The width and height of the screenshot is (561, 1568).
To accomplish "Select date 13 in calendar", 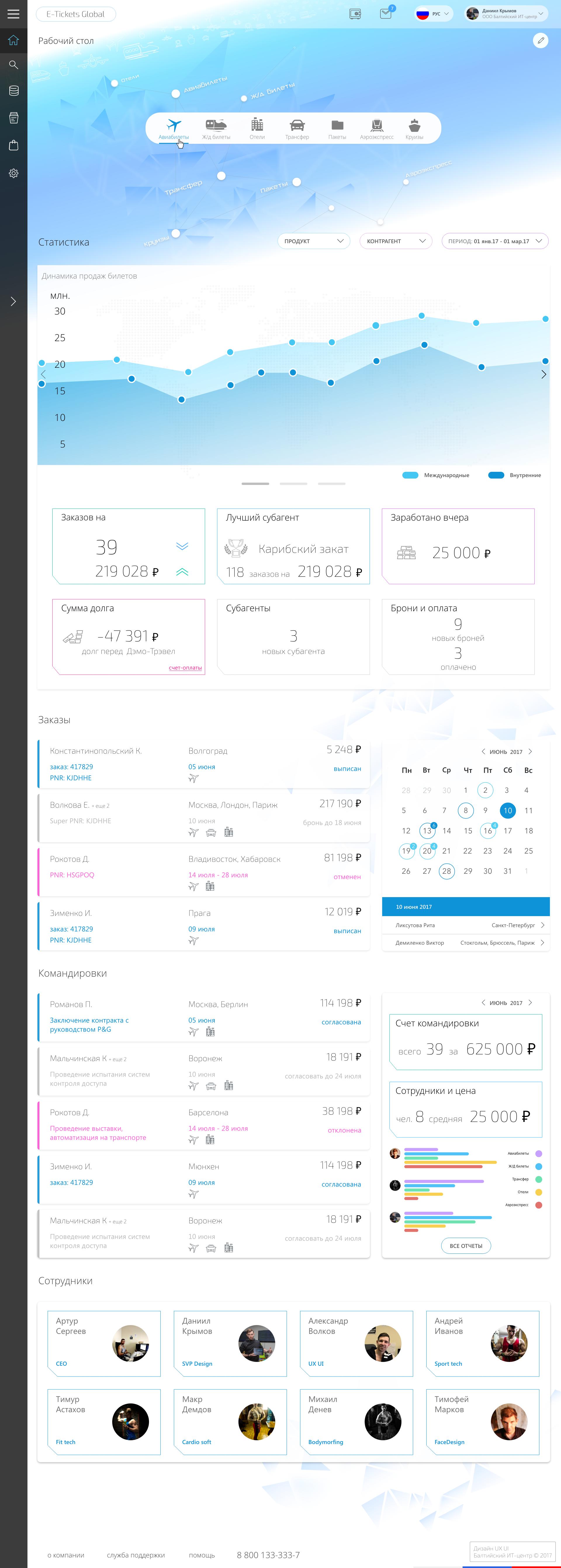I will pos(427,831).
